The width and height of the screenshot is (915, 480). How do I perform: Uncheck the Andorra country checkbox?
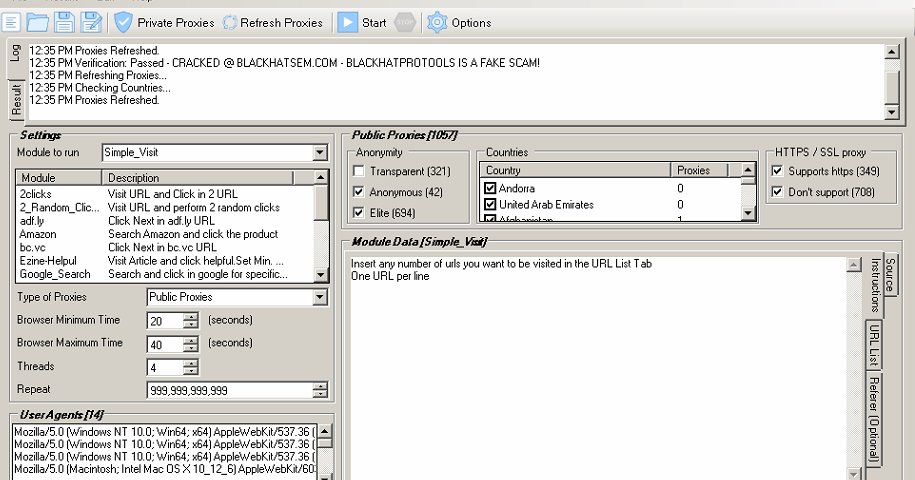[x=490, y=188]
